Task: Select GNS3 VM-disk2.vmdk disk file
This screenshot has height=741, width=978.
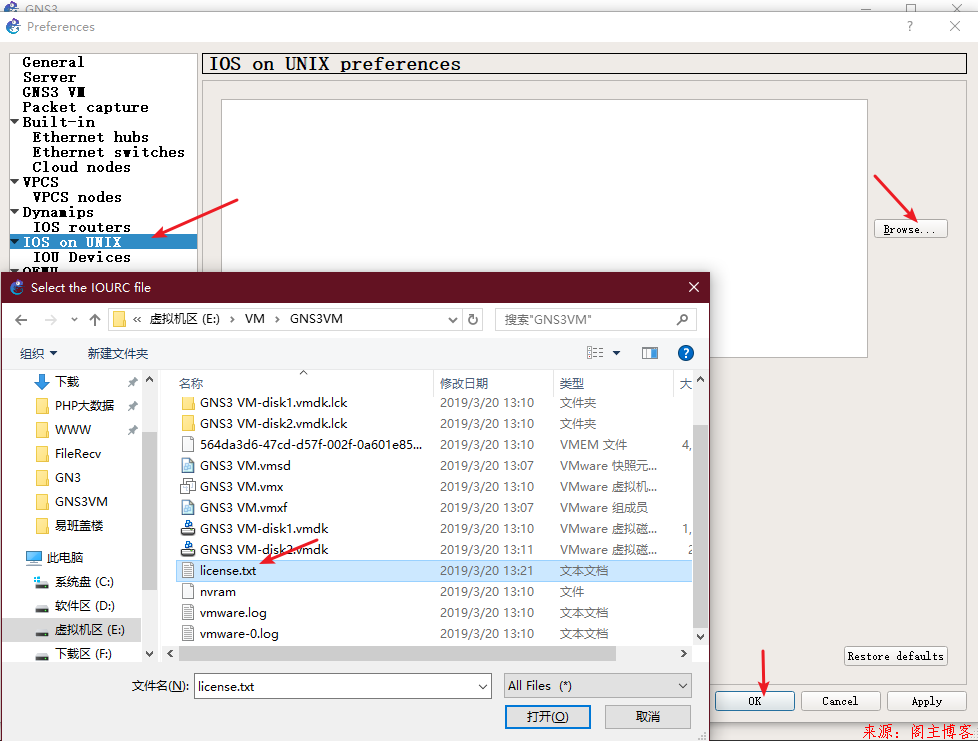Action: coord(264,550)
